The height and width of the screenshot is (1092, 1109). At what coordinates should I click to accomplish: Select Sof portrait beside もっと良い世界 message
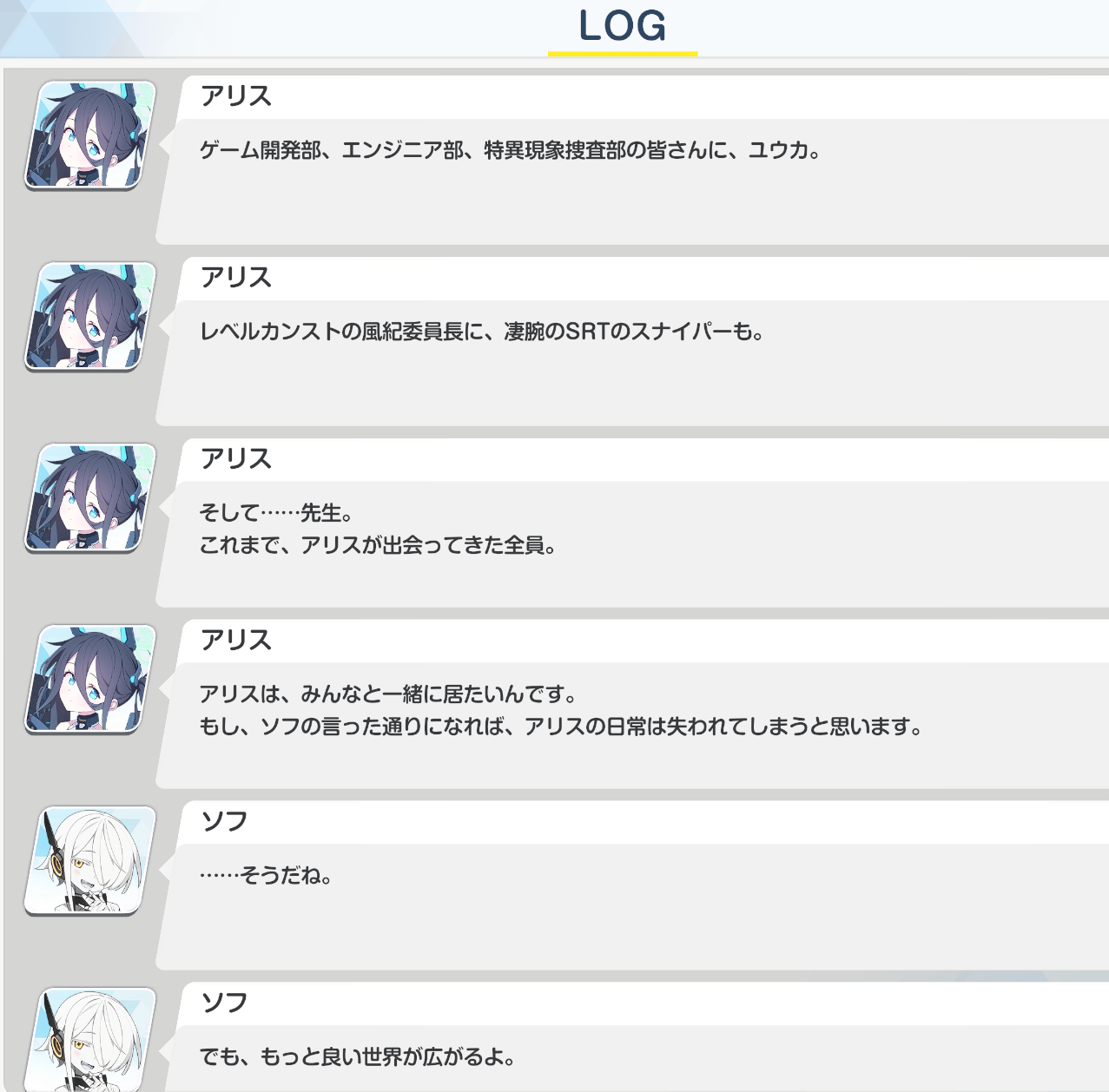point(90,1039)
